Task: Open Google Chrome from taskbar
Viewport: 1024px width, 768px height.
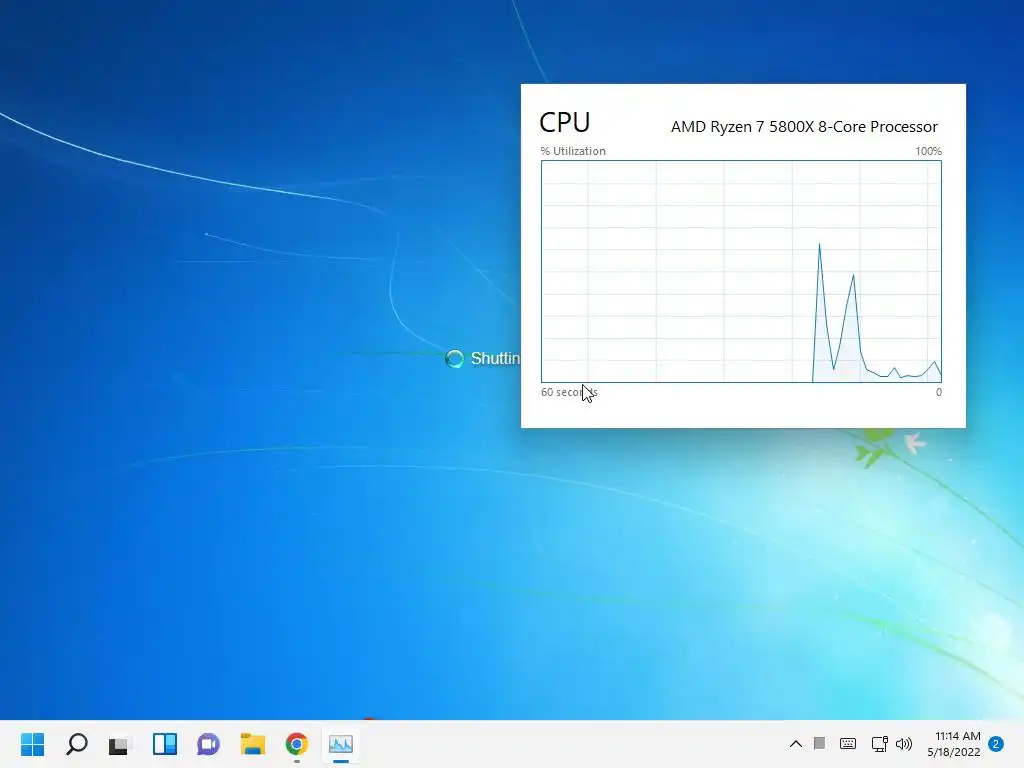Action: [x=296, y=744]
